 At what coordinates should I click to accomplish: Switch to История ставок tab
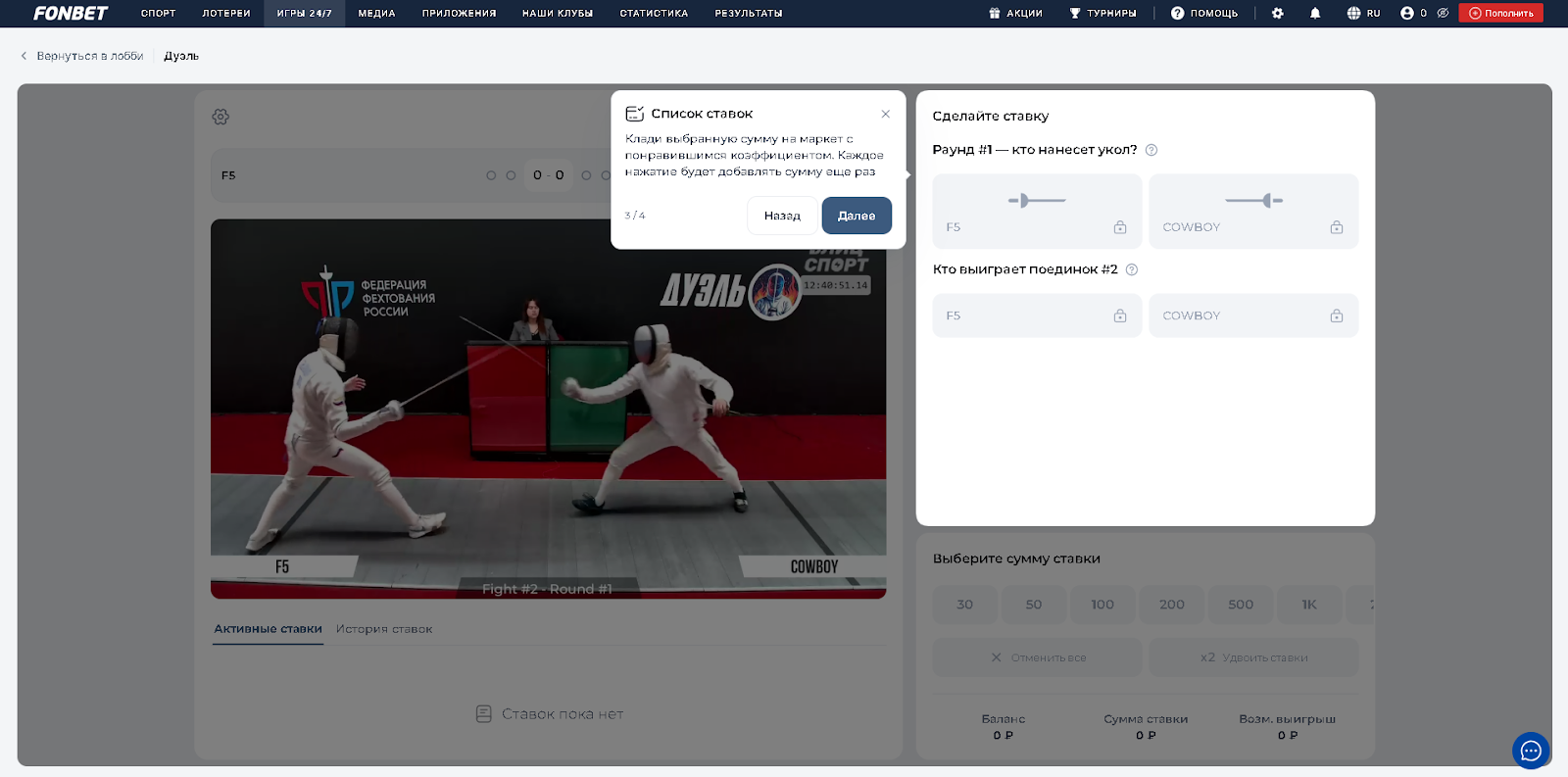(x=384, y=629)
